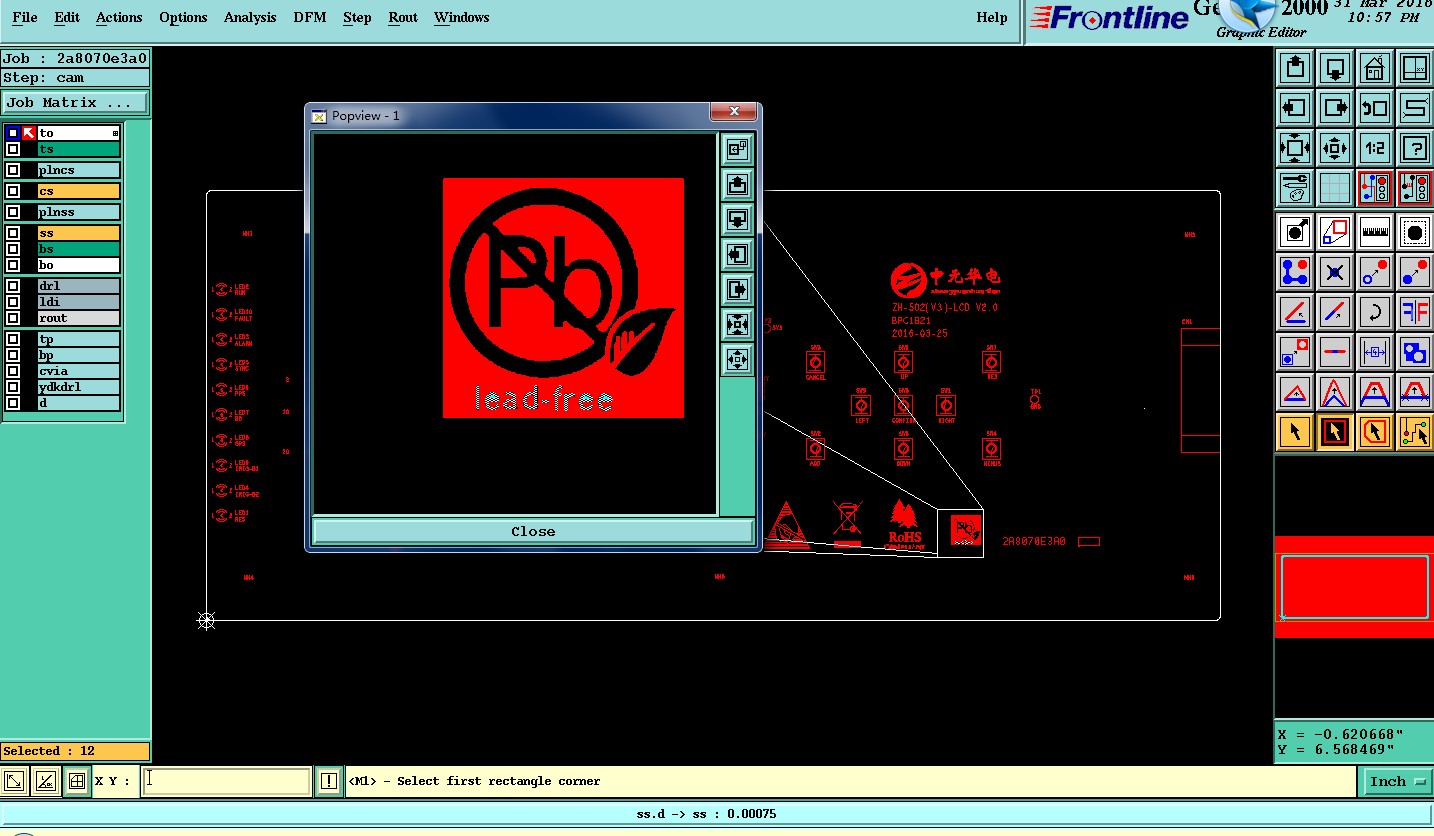Image resolution: width=1434 pixels, height=836 pixels.
Task: Select the rectangle-selection arrow tool
Action: click(1335, 432)
